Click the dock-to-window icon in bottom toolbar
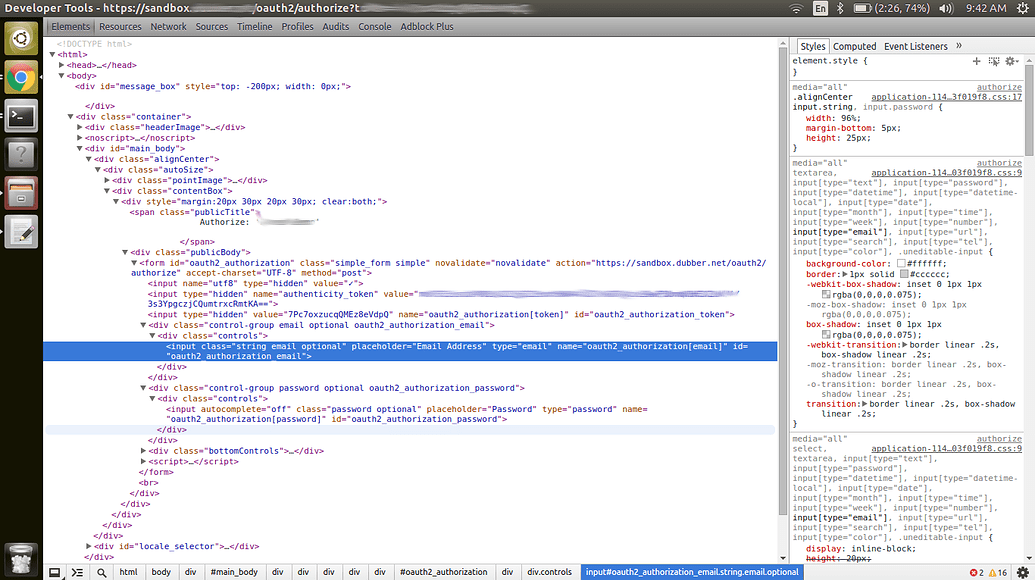1035x580 pixels. click(x=55, y=572)
